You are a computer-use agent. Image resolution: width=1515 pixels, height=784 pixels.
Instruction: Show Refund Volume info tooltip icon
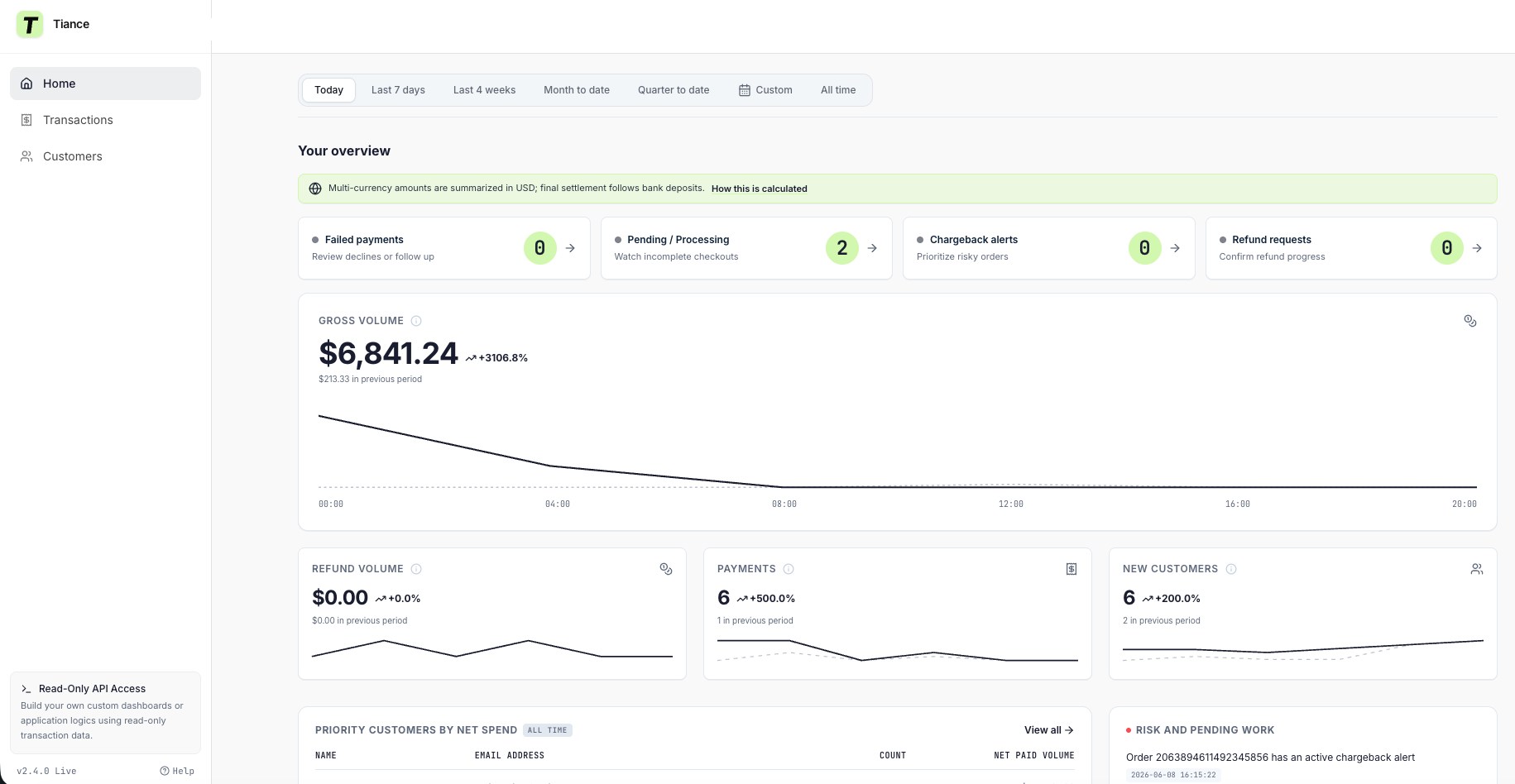coord(416,569)
